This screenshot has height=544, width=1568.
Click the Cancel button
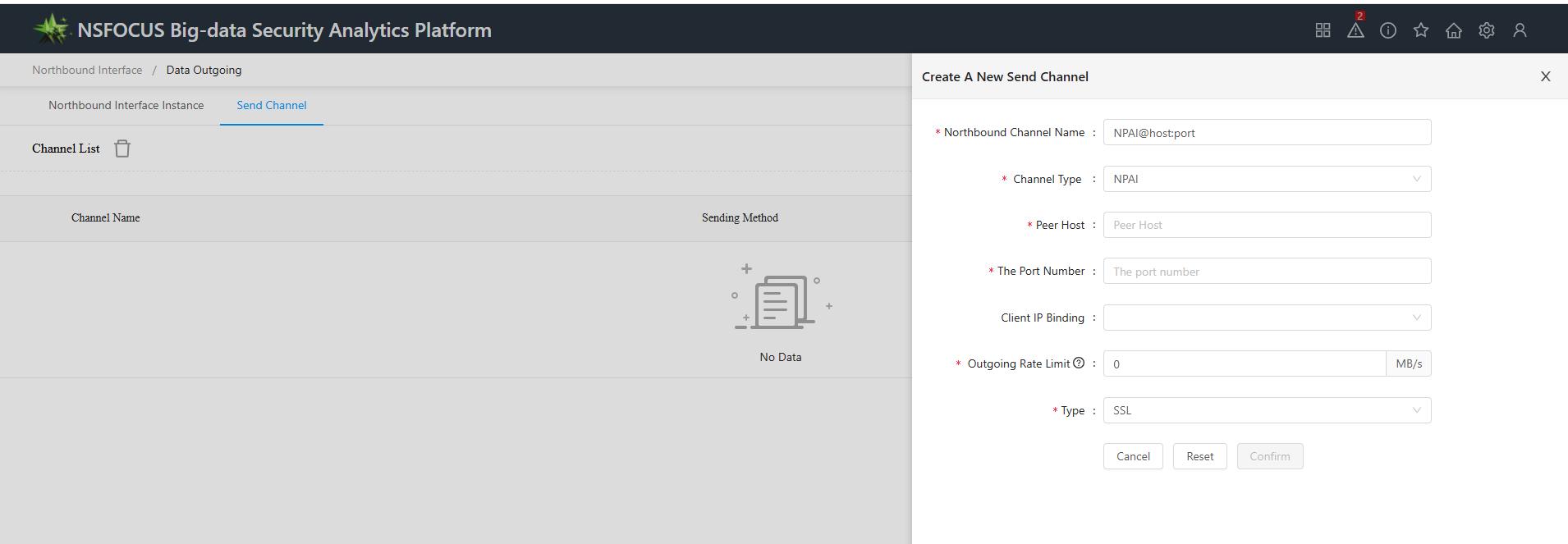[1133, 456]
